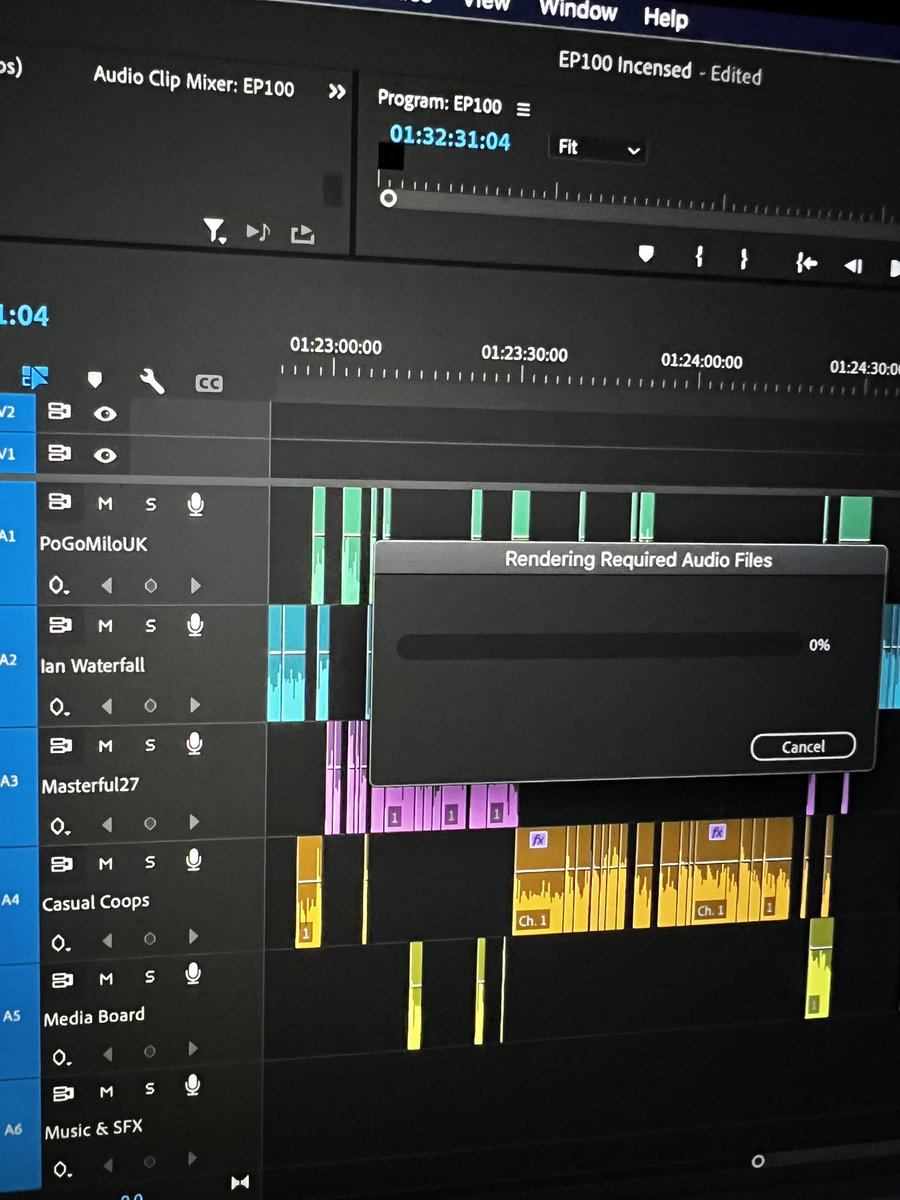Toggle sync lock on track V1

pos(59,453)
